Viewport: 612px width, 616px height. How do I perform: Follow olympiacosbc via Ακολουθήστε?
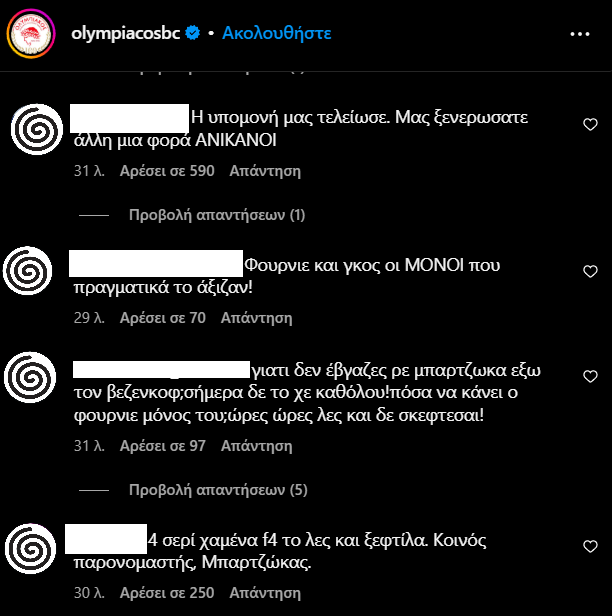(x=277, y=33)
